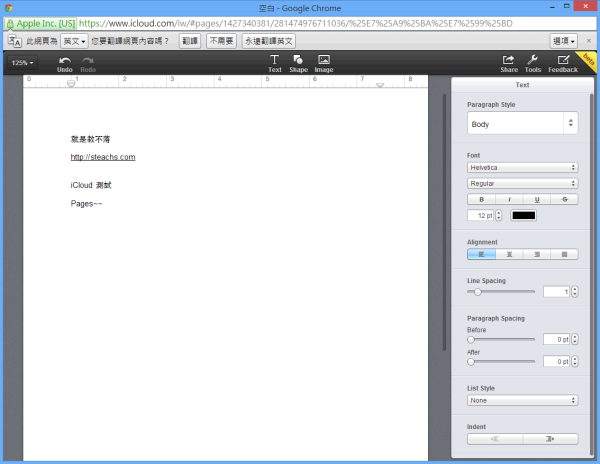Click the Before spacing 0 pt field
Viewport: 600px width, 464px height.
click(556, 339)
